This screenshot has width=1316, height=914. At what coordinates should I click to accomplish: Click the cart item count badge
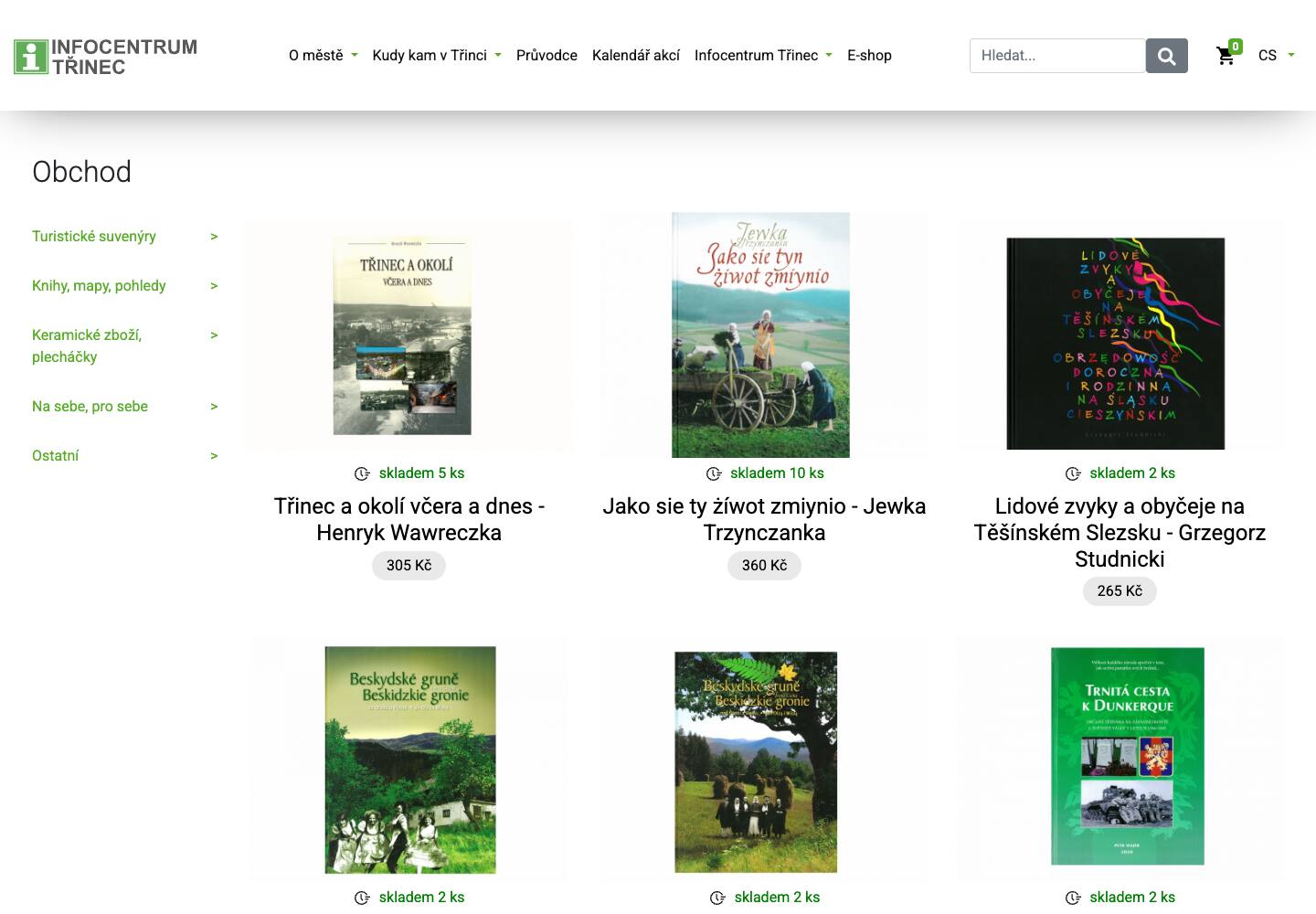(1236, 46)
